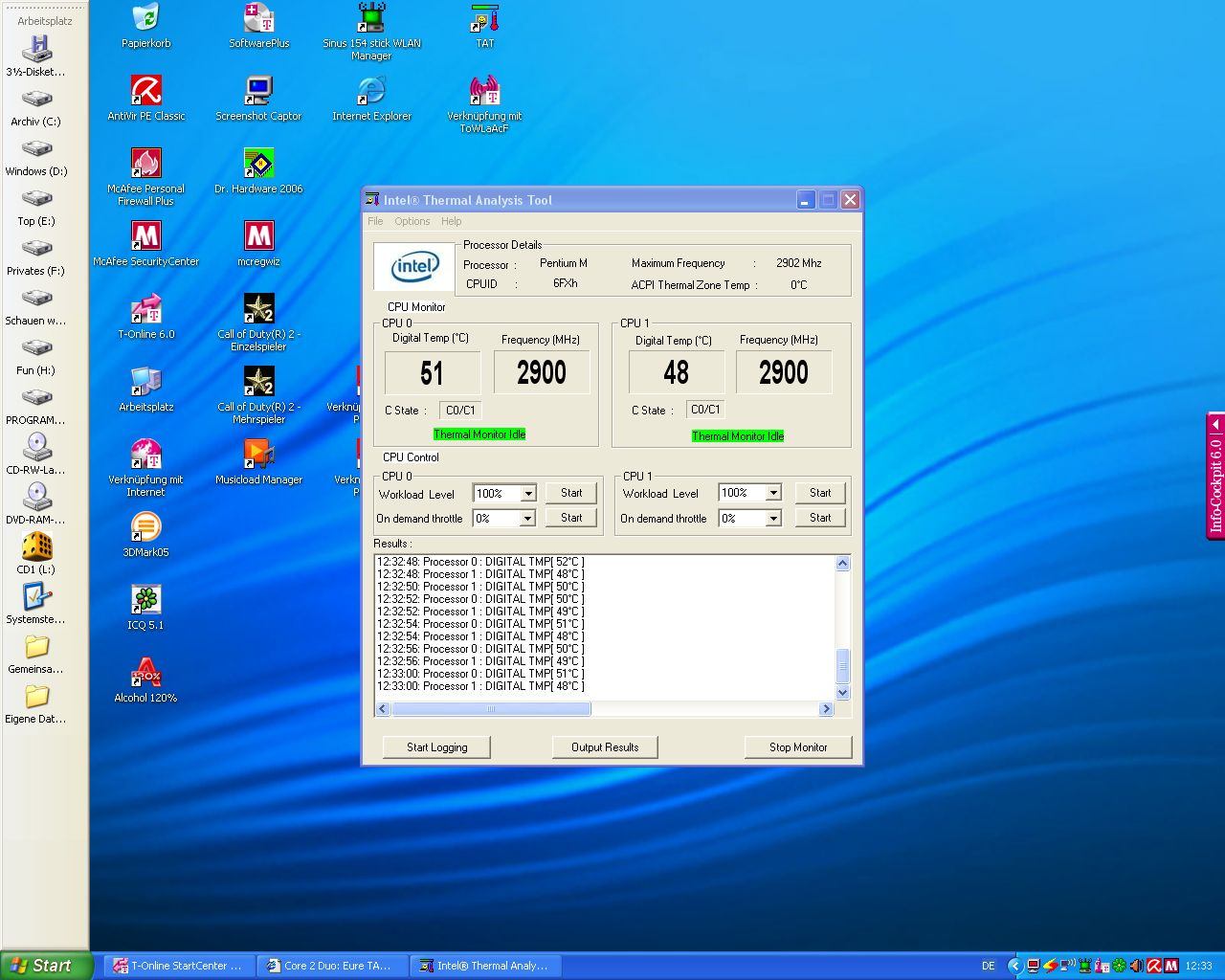Click the 12:33 taskbar clock
The height and width of the screenshot is (980, 1225).
pos(1198,967)
